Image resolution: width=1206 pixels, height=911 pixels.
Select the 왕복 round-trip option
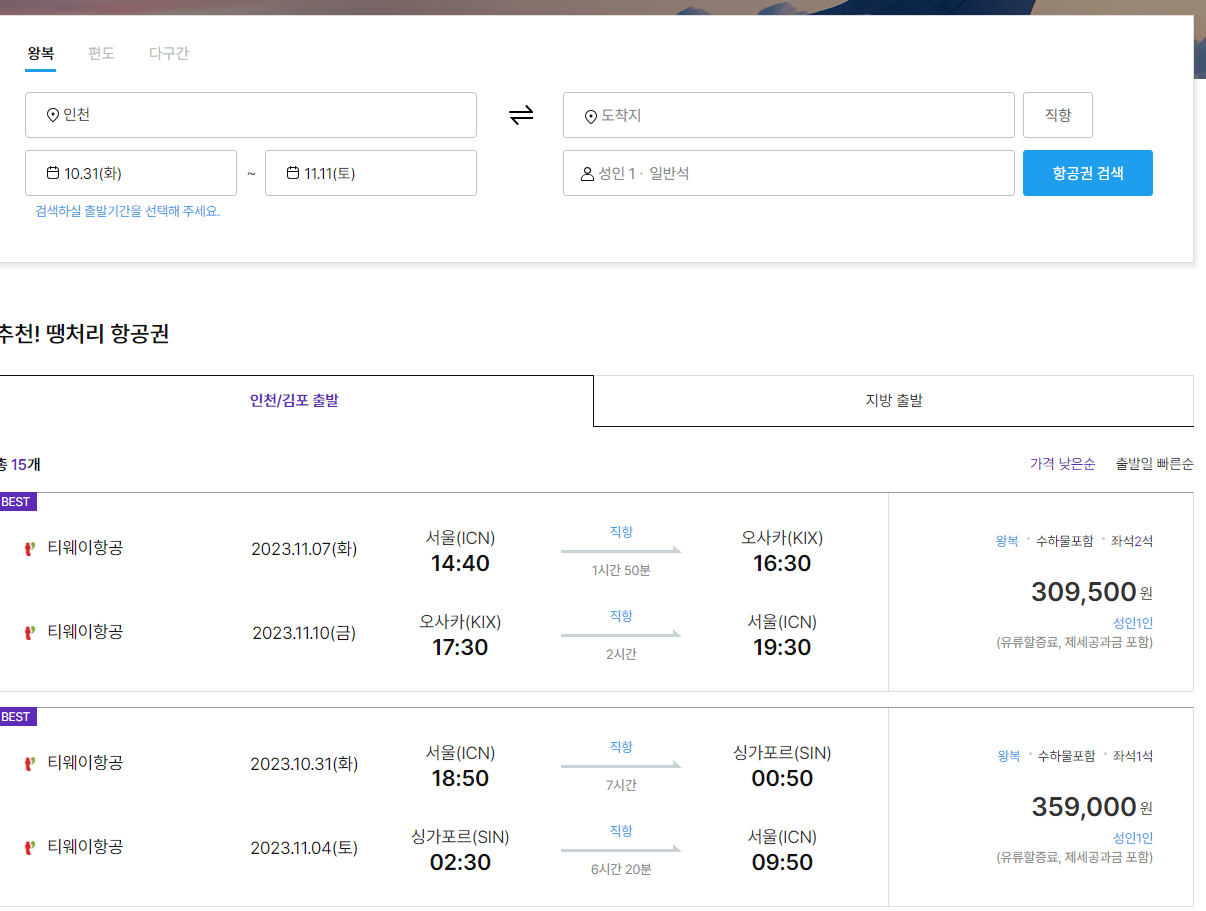point(41,53)
